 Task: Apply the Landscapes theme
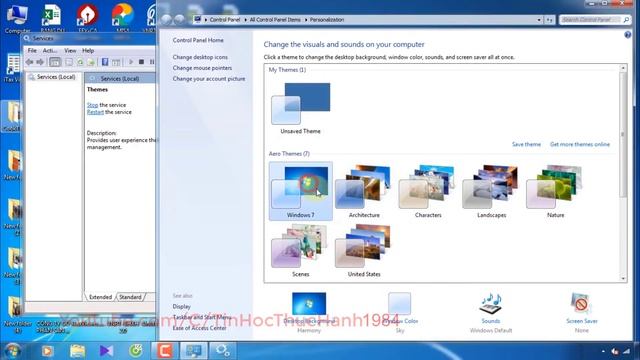pyautogui.click(x=491, y=191)
